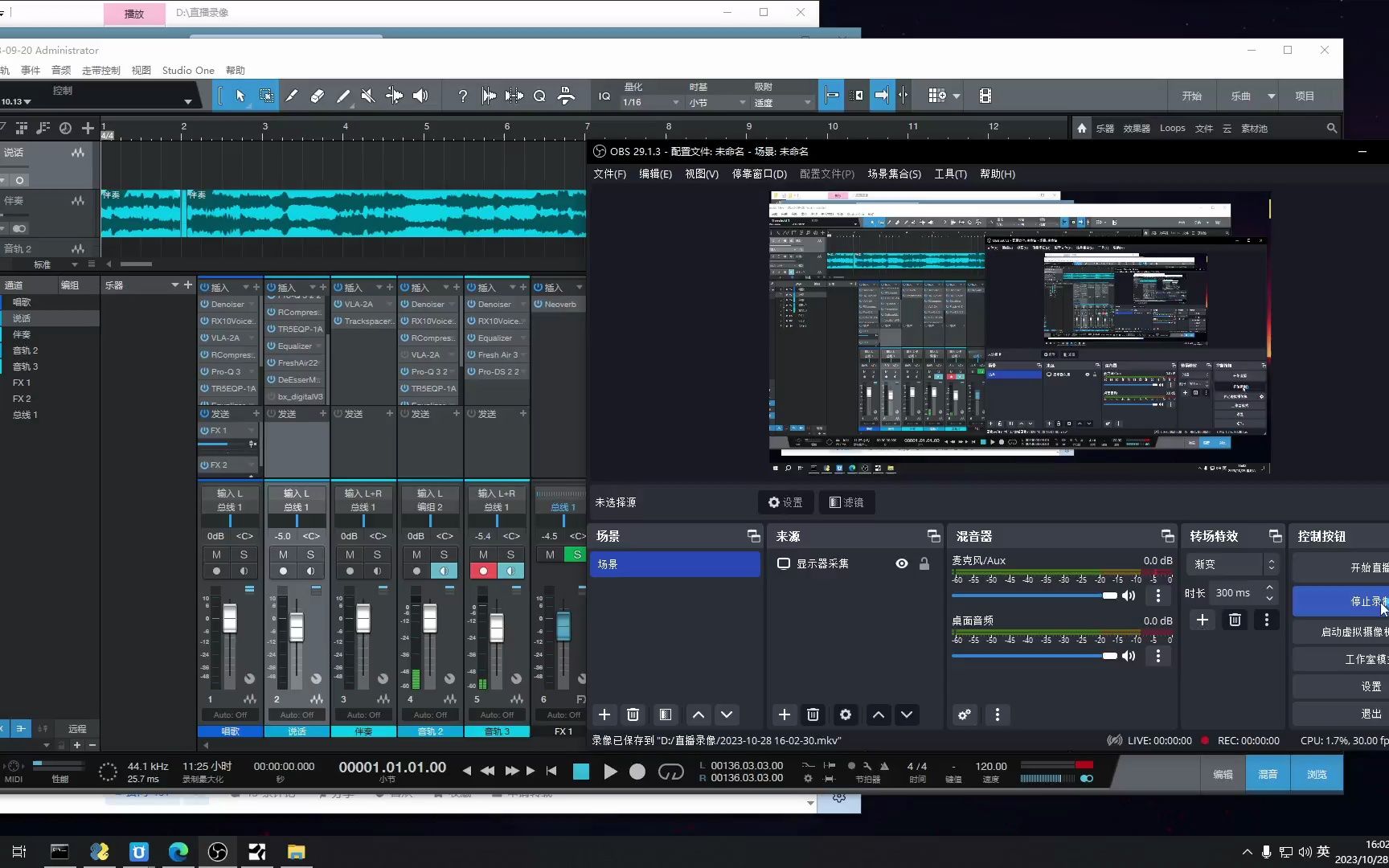Mute 桌面音频 speaker icon in OBS mixer
Screen dimensions: 1389x868
tap(1129, 656)
